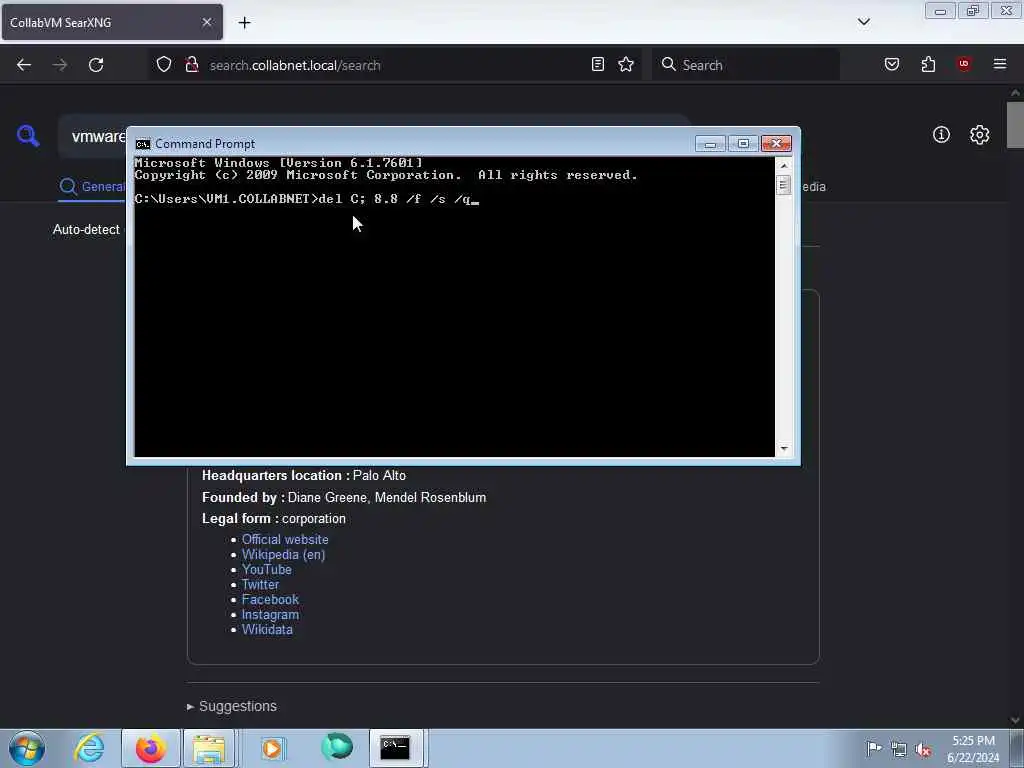Open the Extensions puzzle piece icon
1024x768 pixels.
928,64
